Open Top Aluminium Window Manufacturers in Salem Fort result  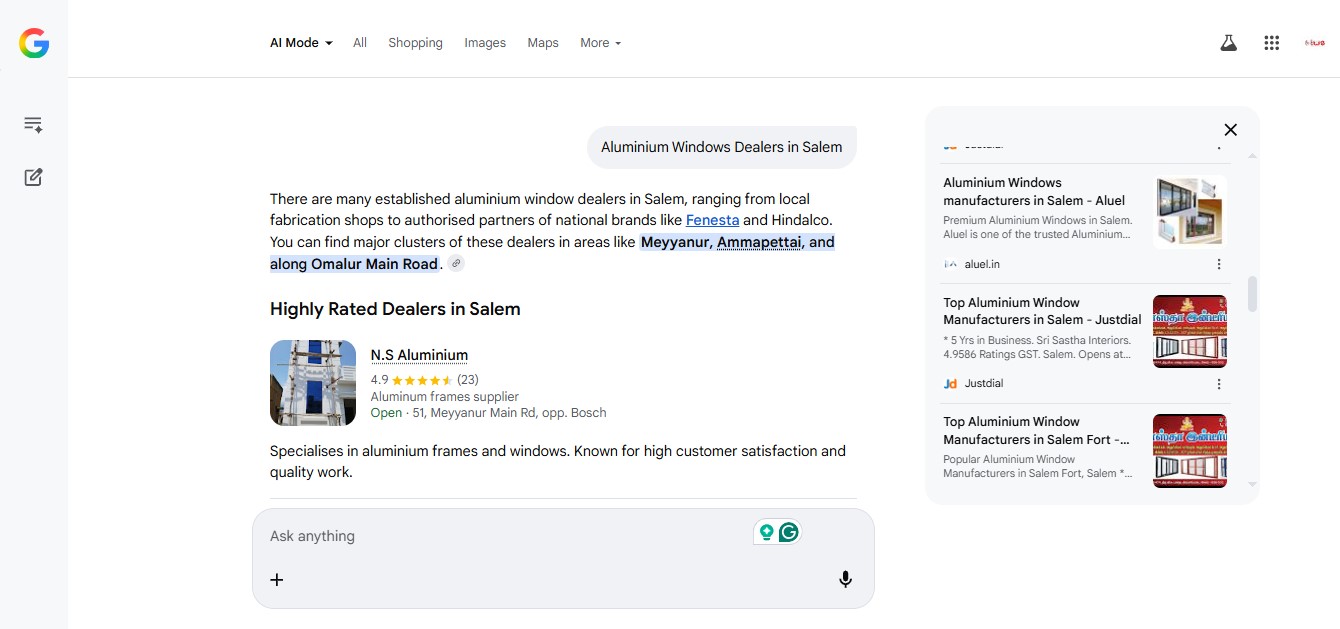click(1037, 430)
